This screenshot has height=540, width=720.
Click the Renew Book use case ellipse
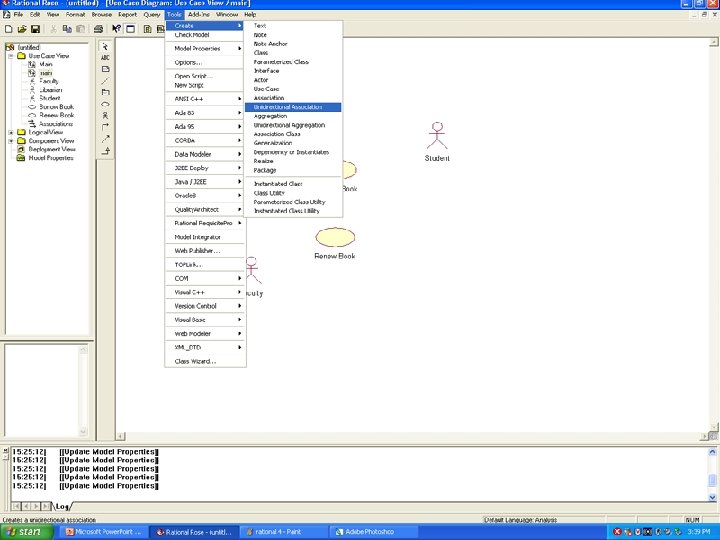(335, 237)
